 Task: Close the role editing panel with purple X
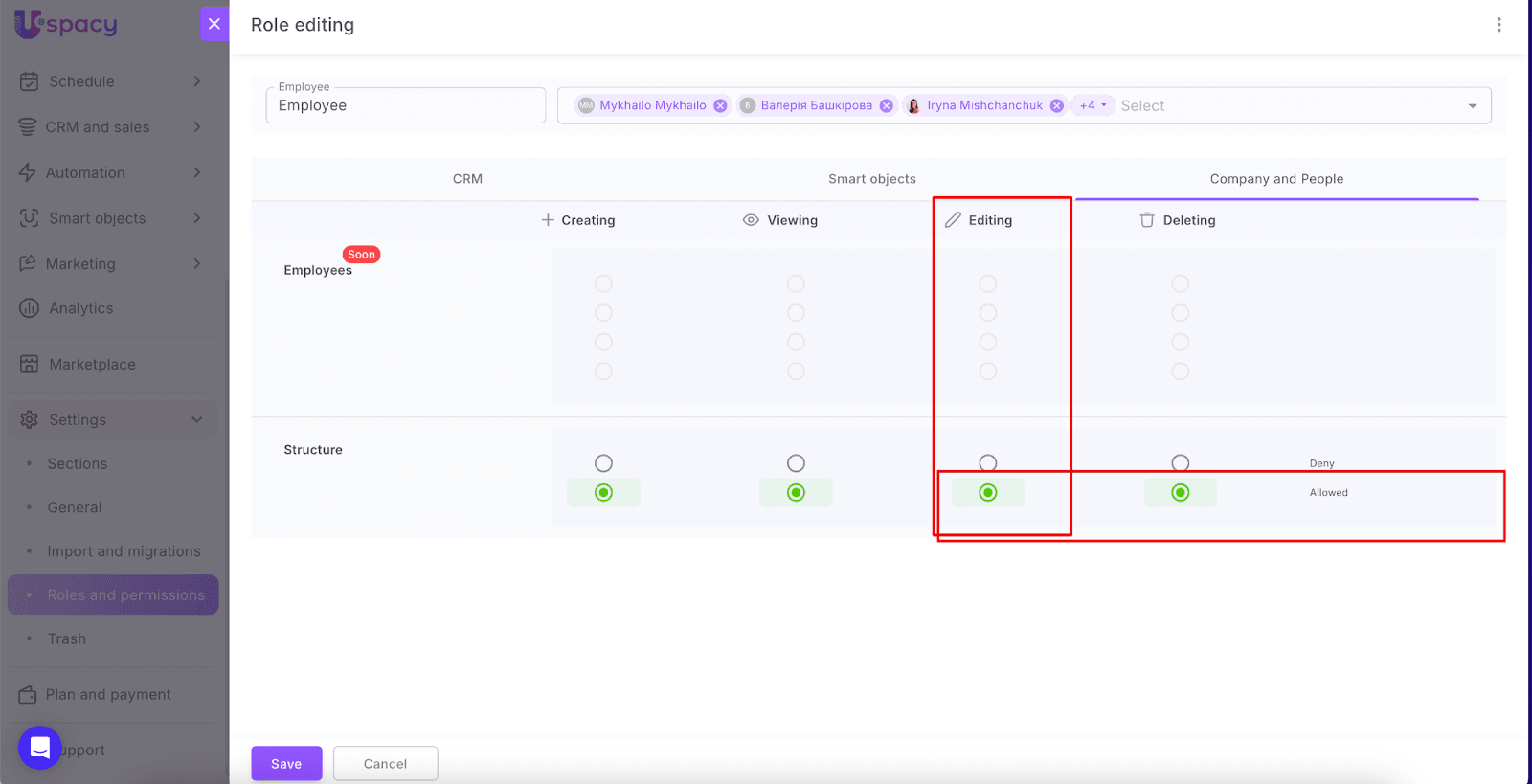point(214,24)
